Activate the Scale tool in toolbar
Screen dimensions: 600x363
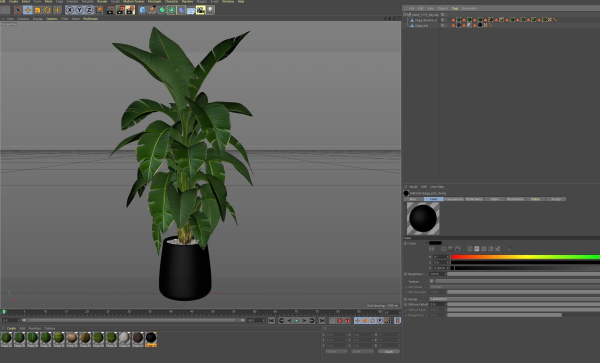38,10
